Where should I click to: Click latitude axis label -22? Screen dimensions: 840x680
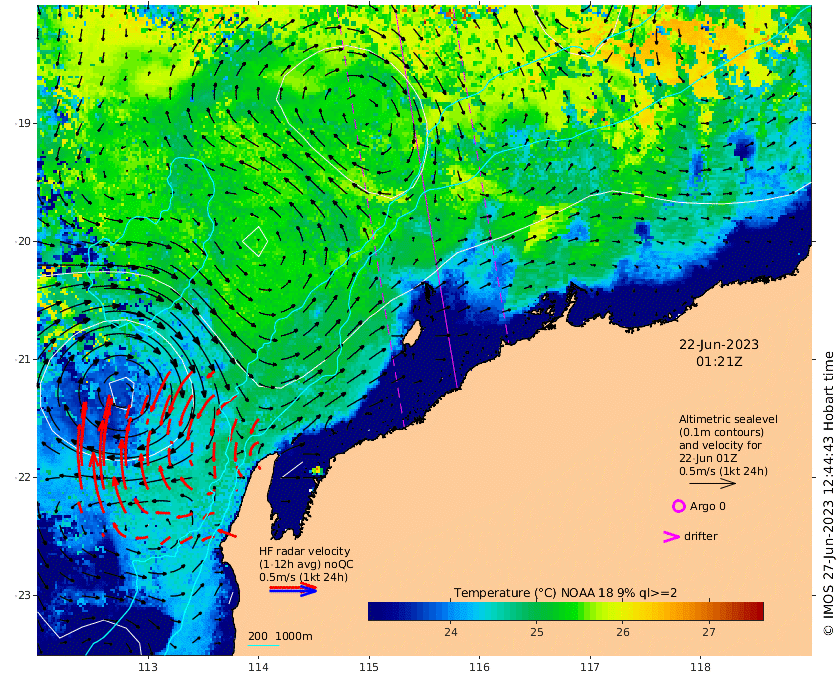pos(22,477)
